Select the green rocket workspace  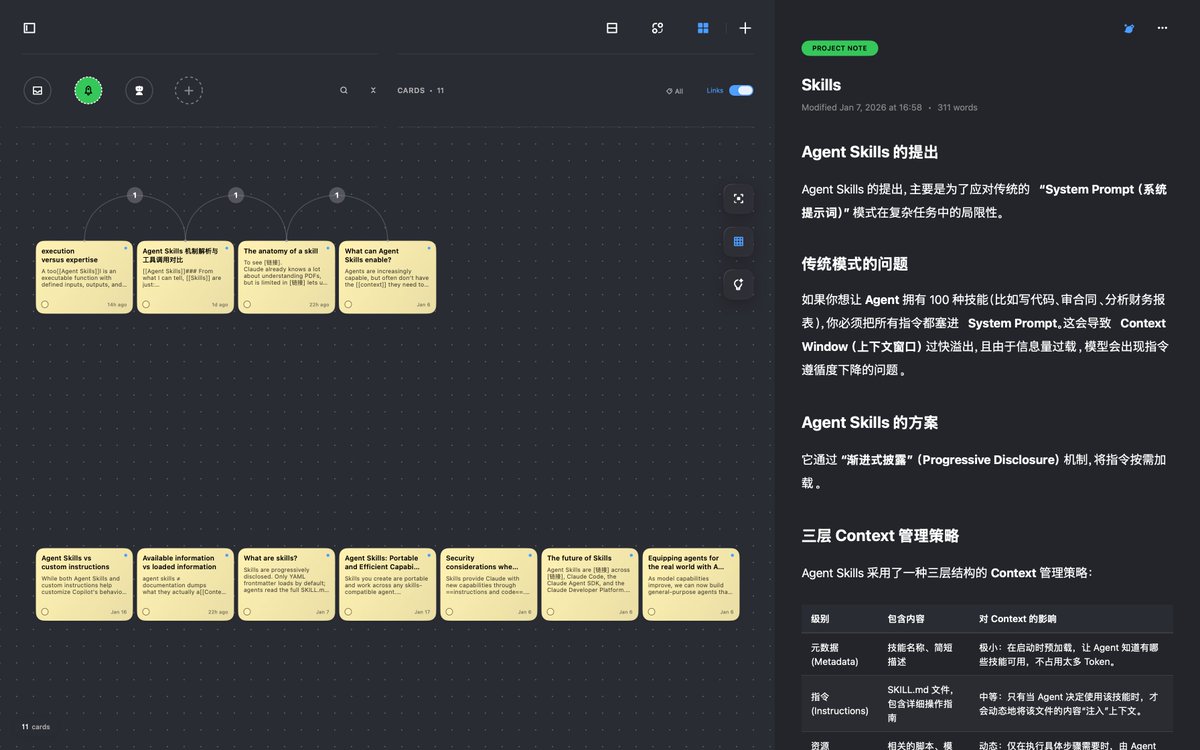click(88, 90)
